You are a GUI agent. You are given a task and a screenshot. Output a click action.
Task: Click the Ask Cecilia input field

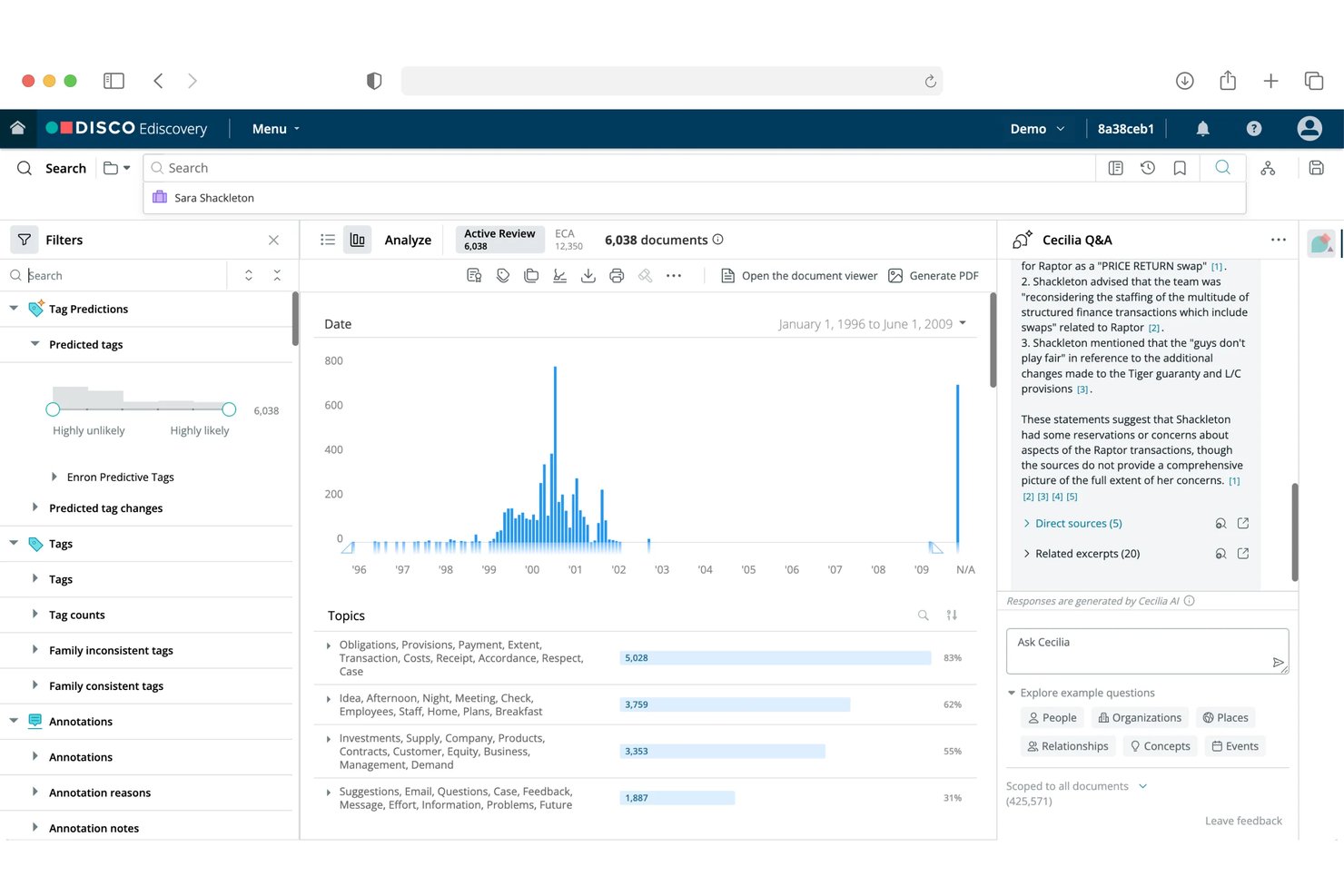click(x=1147, y=651)
